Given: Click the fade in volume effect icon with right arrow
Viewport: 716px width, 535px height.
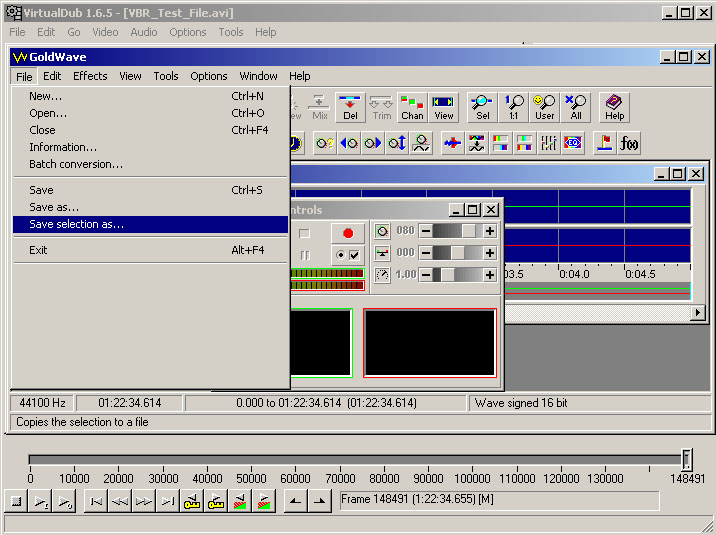Looking at the screenshot, I should point(373,143).
